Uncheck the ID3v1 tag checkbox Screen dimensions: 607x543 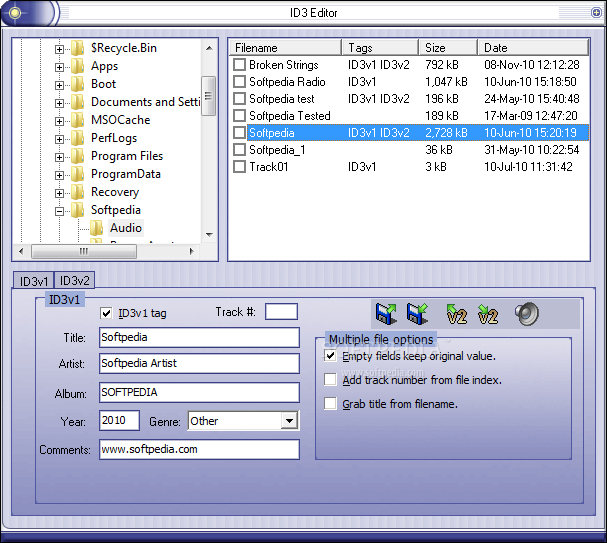click(106, 313)
